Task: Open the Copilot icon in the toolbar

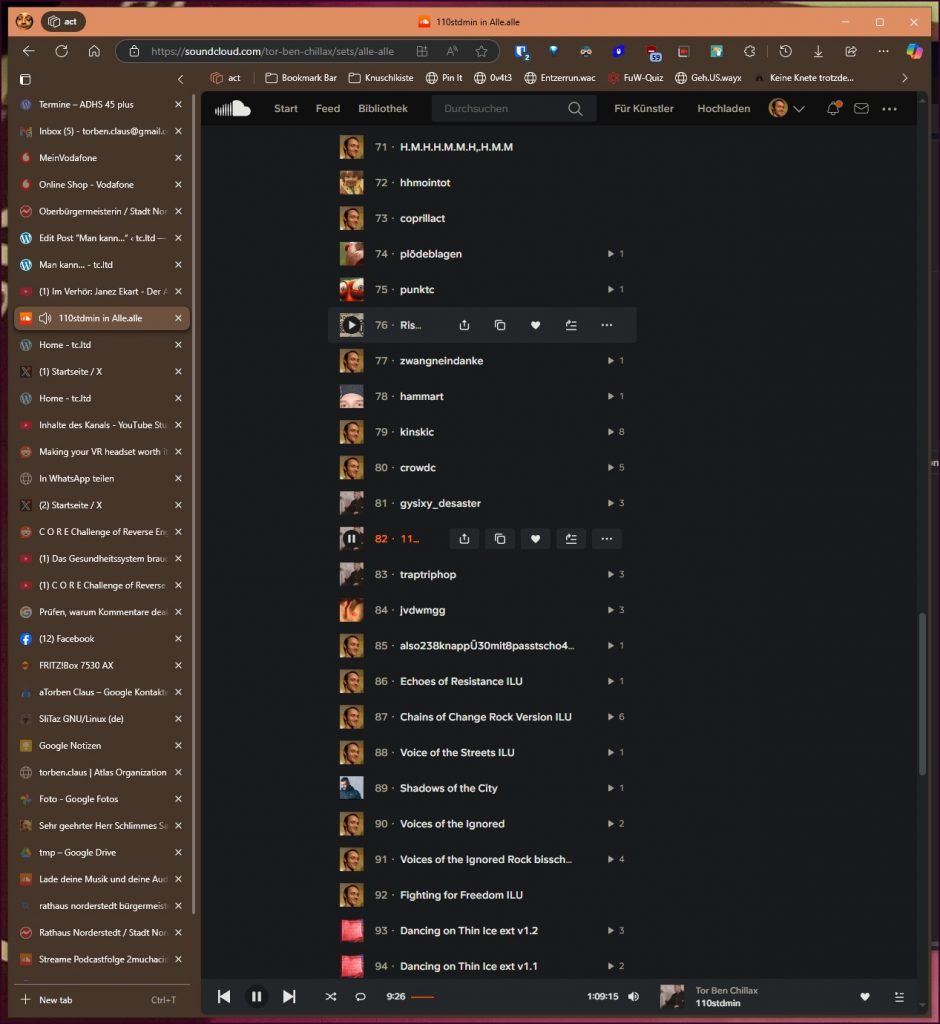Action: [x=915, y=51]
